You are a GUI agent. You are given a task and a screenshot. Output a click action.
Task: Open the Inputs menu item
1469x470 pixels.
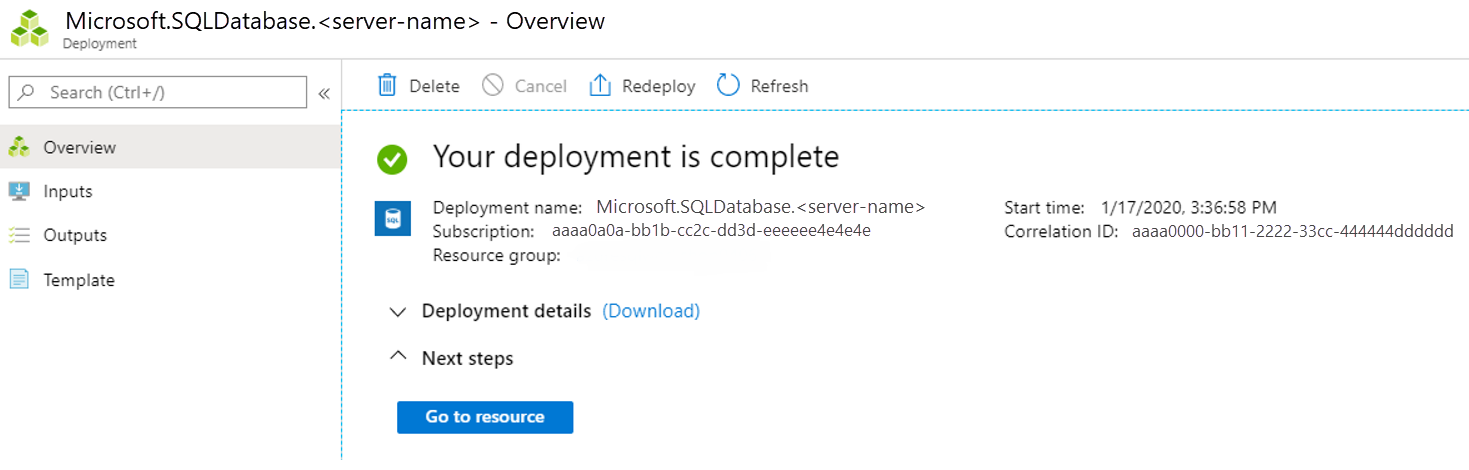(170, 191)
